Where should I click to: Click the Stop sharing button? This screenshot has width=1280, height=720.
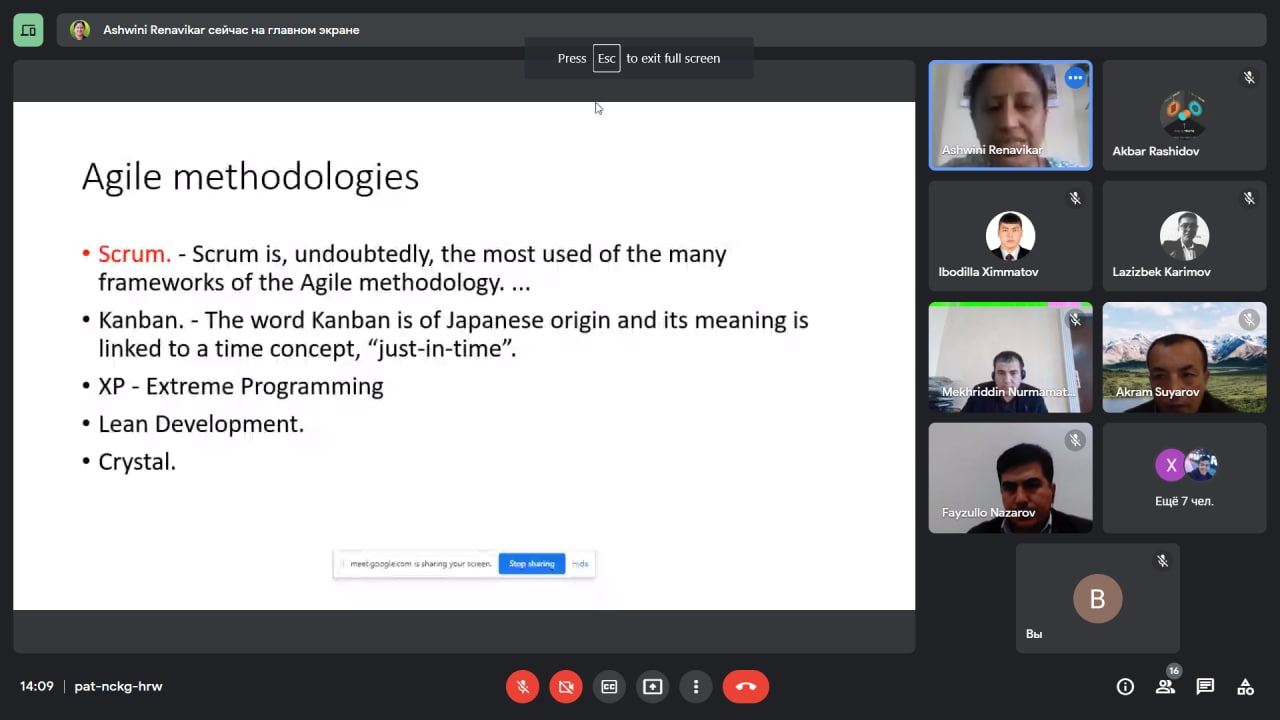click(x=531, y=564)
